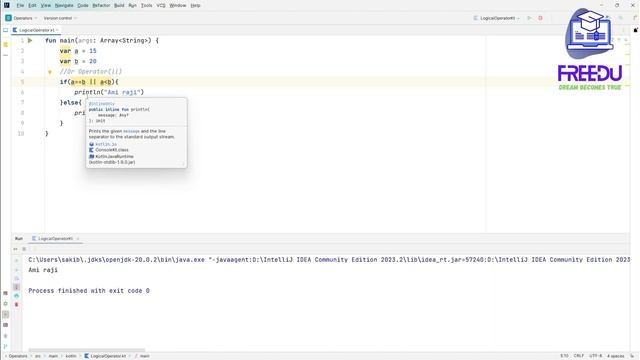The height and width of the screenshot is (360, 640).
Task: Open the LogicalOperatorKt run configuration dropdown
Action: pyautogui.click(x=497, y=18)
